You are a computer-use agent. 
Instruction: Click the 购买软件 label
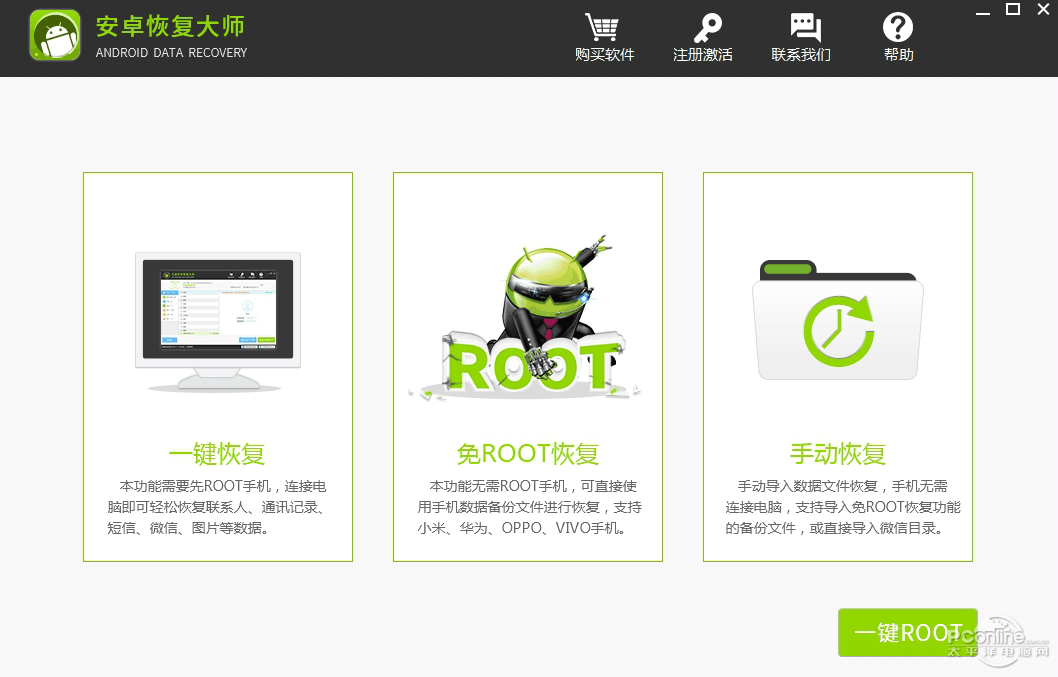pyautogui.click(x=605, y=55)
